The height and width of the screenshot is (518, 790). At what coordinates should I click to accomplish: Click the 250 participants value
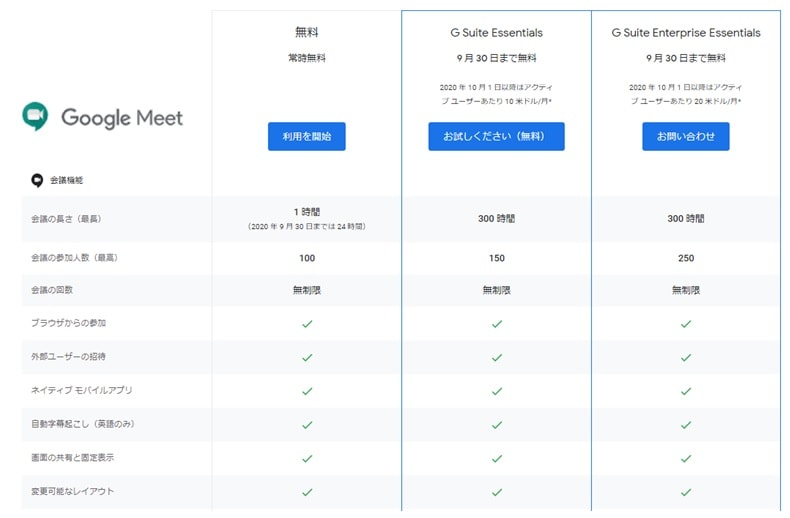pyautogui.click(x=685, y=258)
